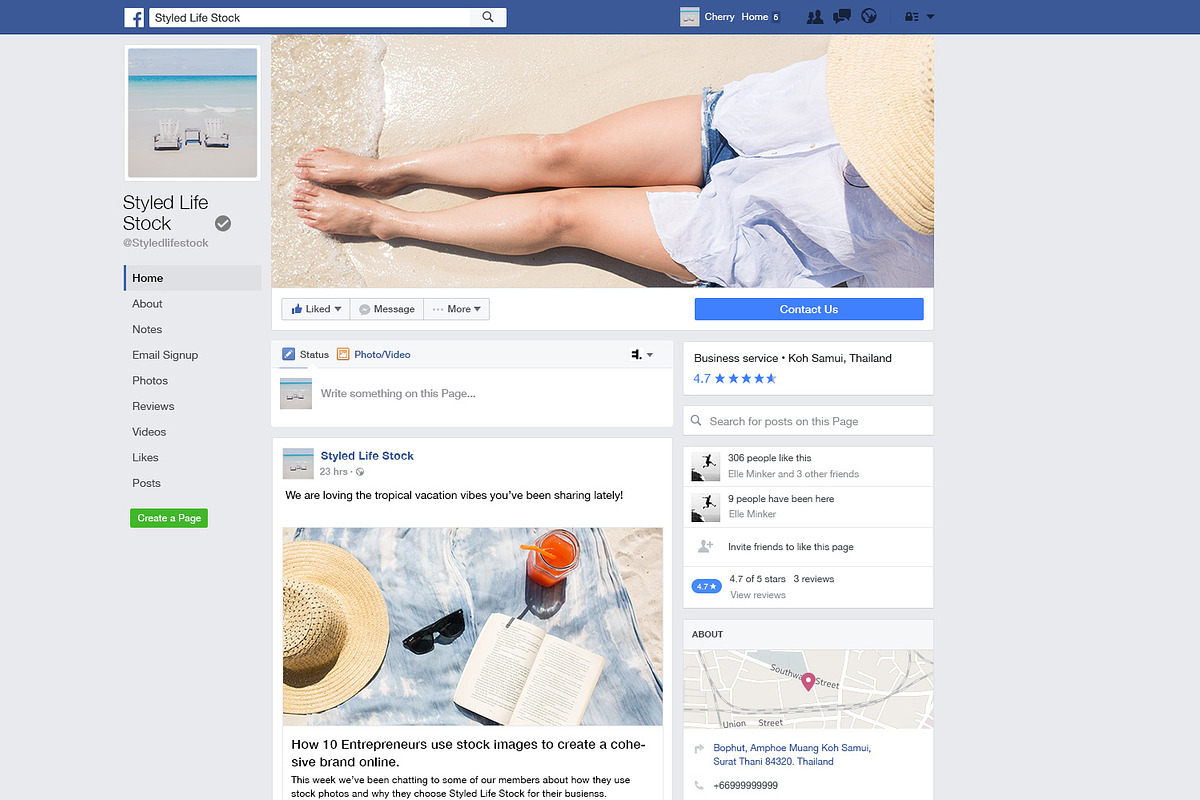The height and width of the screenshot is (800, 1200).
Task: Click the phone icon beside +66999999999
Action: click(x=697, y=786)
